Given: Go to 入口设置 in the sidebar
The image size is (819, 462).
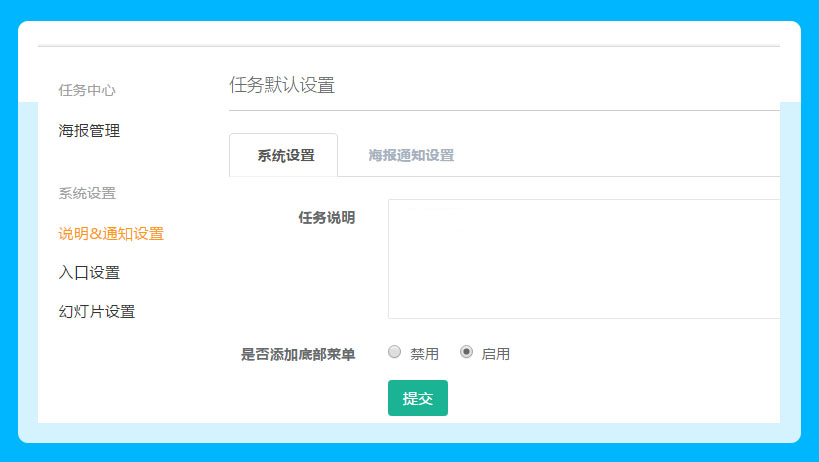Looking at the screenshot, I should pyautogui.click(x=89, y=273).
